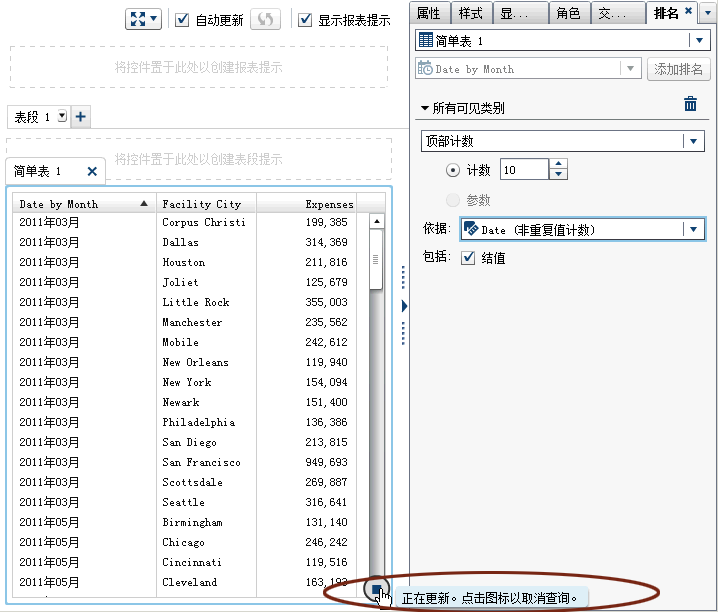This screenshot has width=718, height=612.
Task: Click the New Orleans cell
Action: click(195, 362)
